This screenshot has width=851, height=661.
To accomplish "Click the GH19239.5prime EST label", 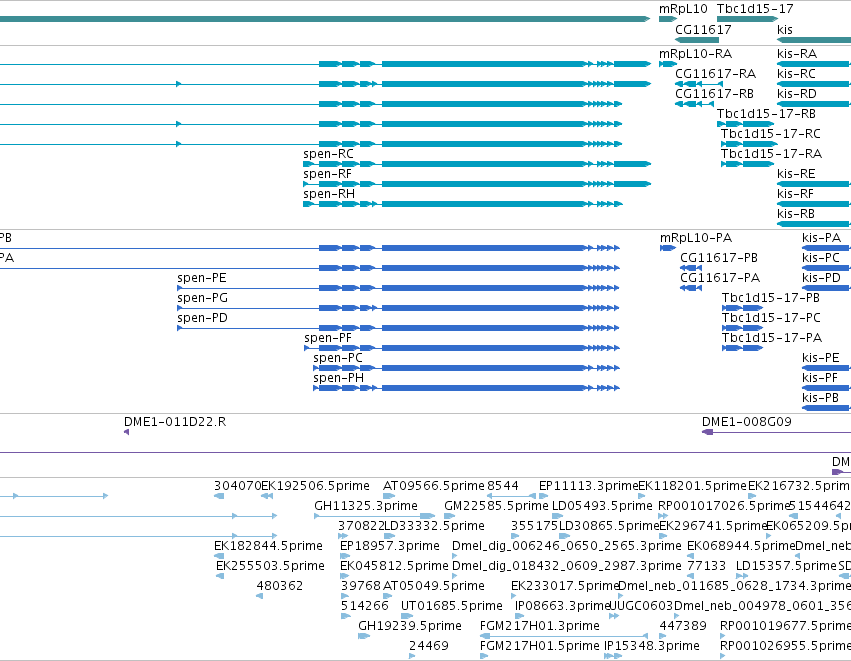I will [410, 627].
